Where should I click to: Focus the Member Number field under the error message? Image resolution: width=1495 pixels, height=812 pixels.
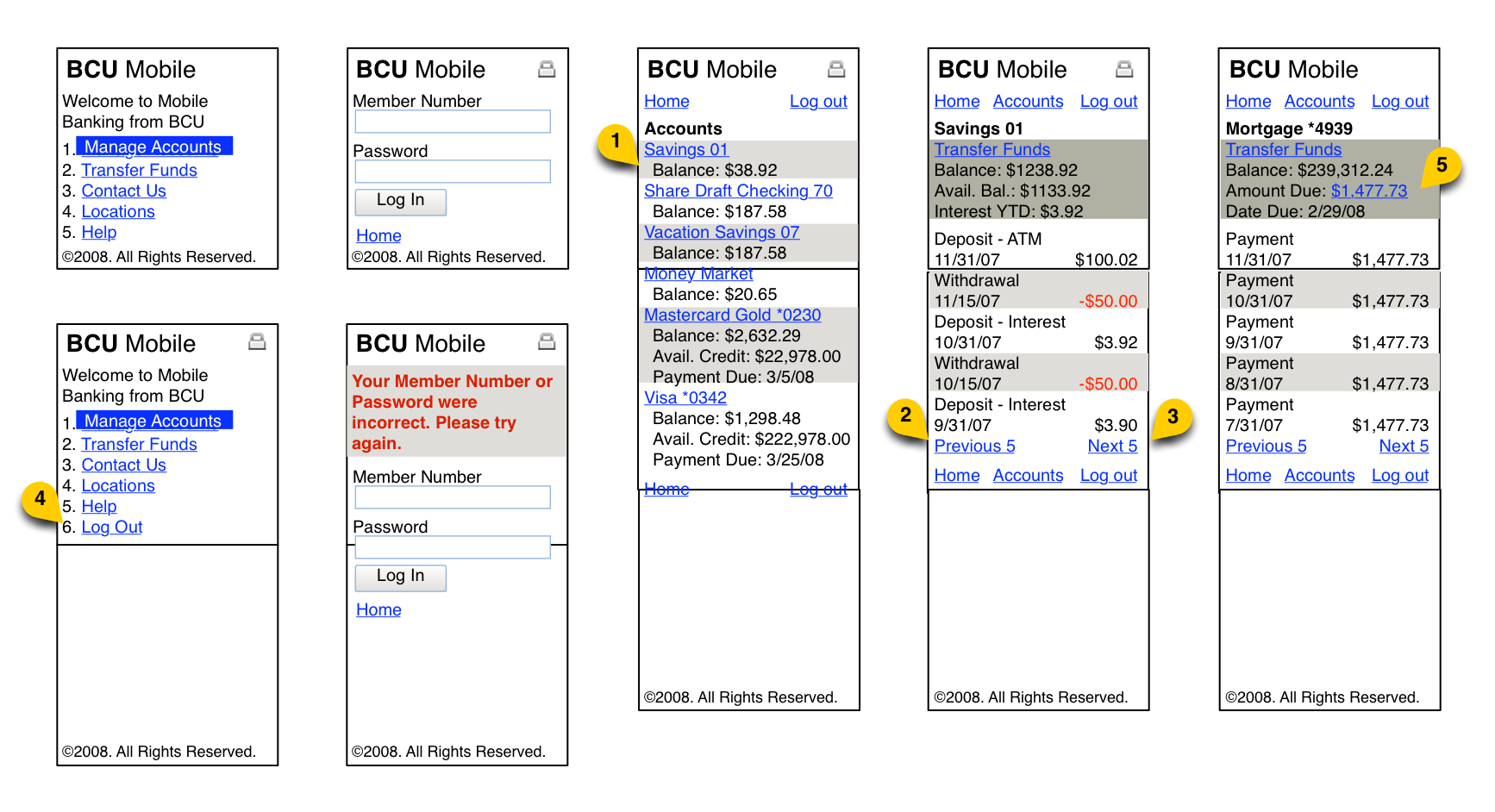[453, 497]
